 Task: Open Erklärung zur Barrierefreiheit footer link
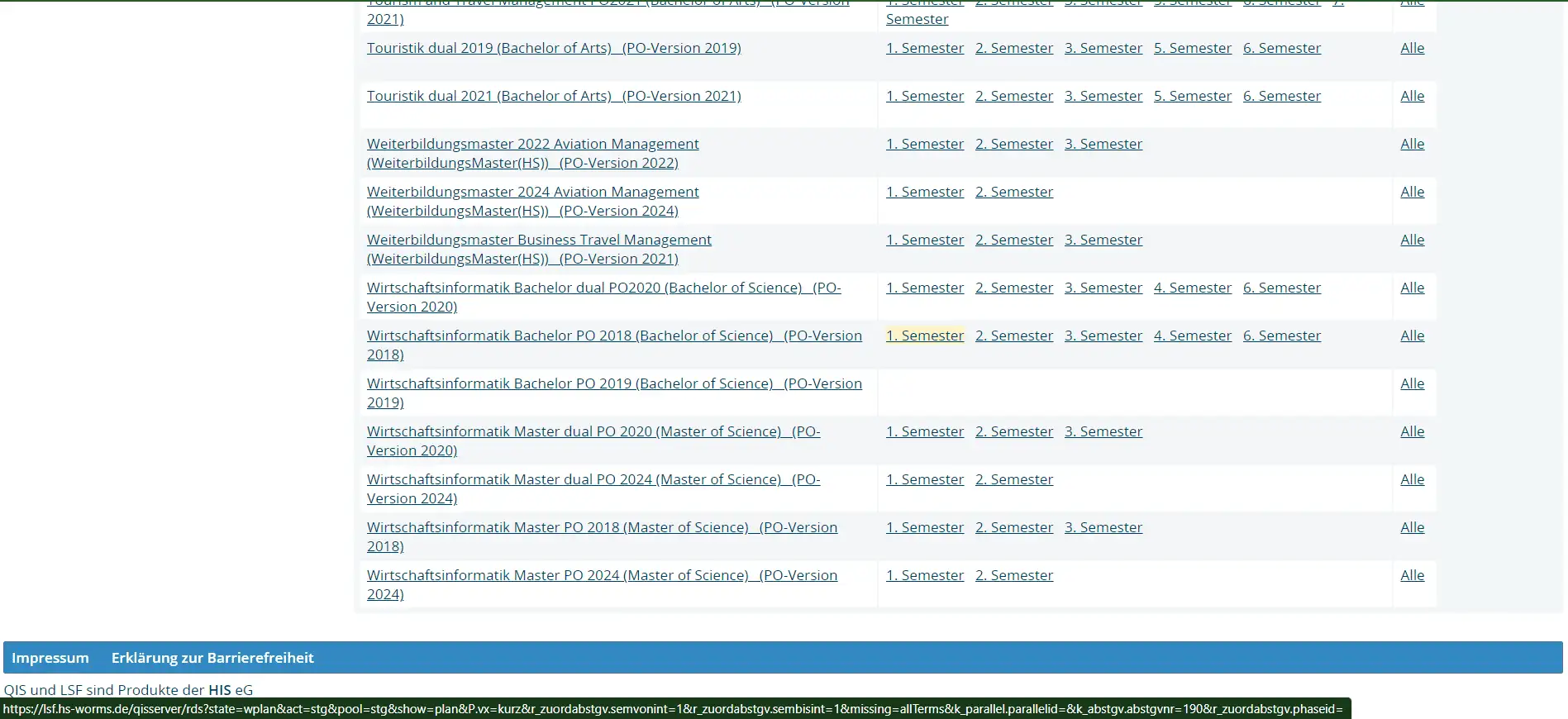click(212, 658)
